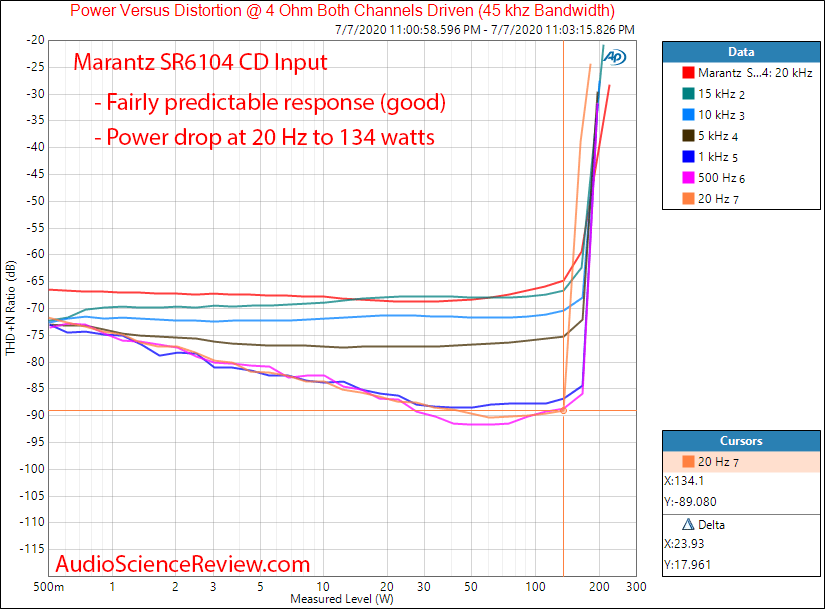825x609 pixels.
Task: Click the light blue 10 kHz legend swatch
Action: pyautogui.click(x=688, y=115)
